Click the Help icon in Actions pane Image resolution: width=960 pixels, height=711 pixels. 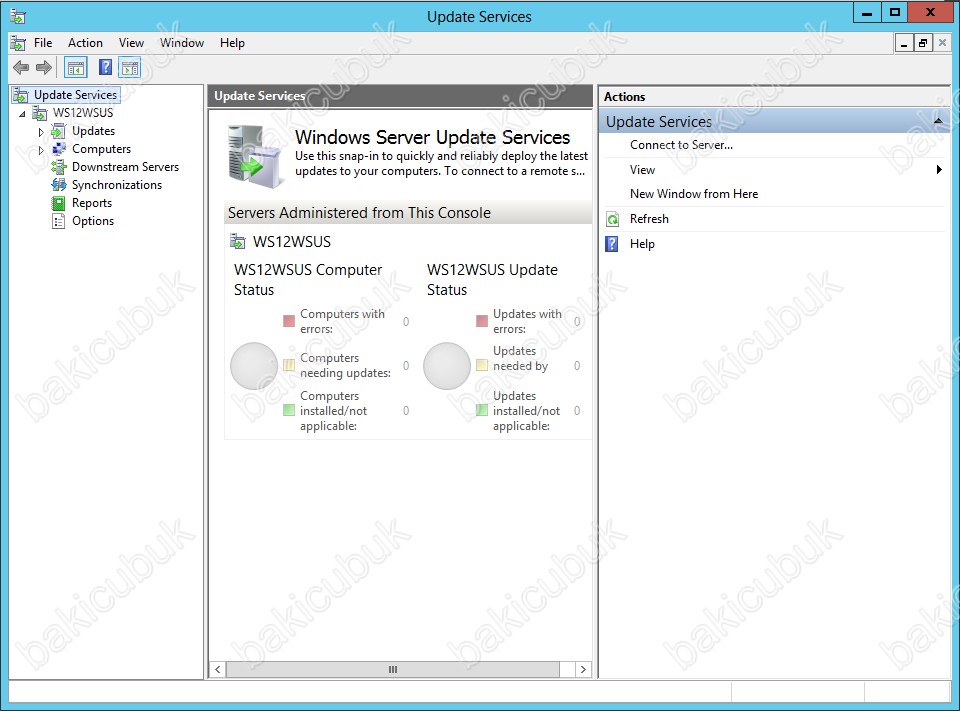click(x=612, y=244)
